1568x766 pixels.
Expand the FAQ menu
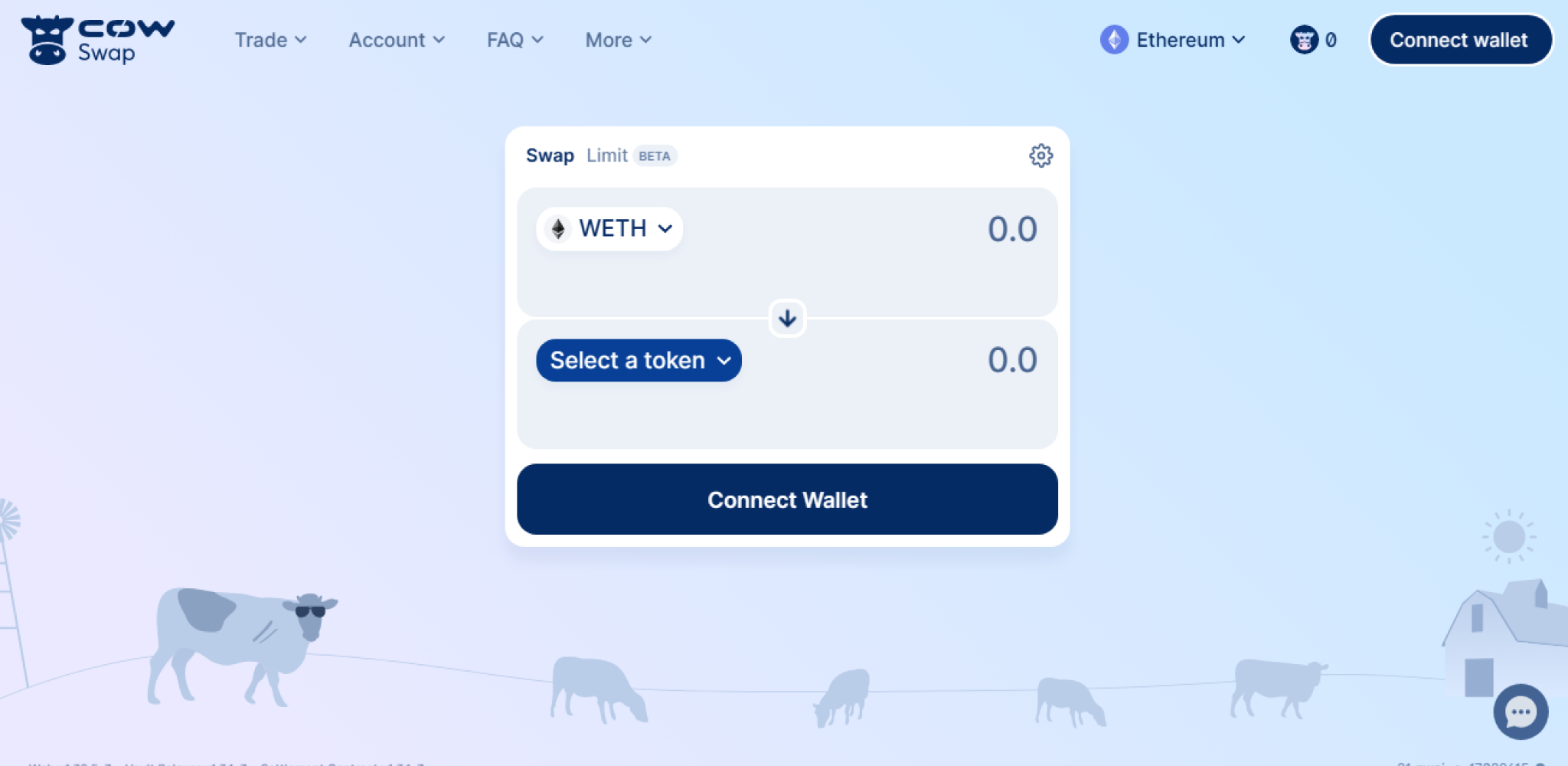tap(515, 40)
